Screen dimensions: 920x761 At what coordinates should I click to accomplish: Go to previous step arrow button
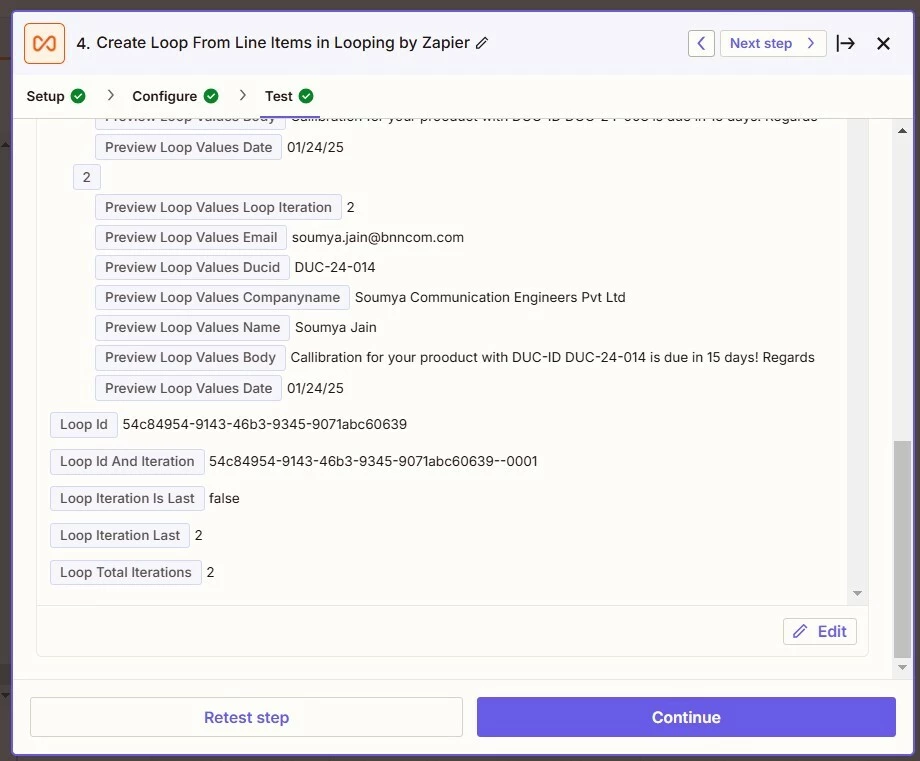click(x=701, y=43)
